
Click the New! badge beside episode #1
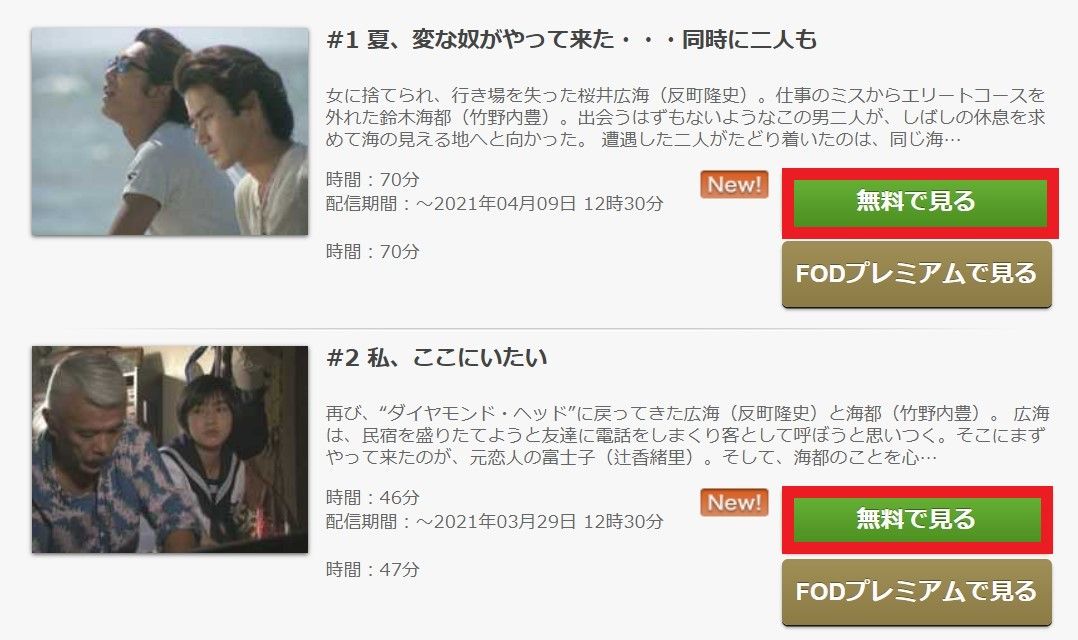click(734, 184)
